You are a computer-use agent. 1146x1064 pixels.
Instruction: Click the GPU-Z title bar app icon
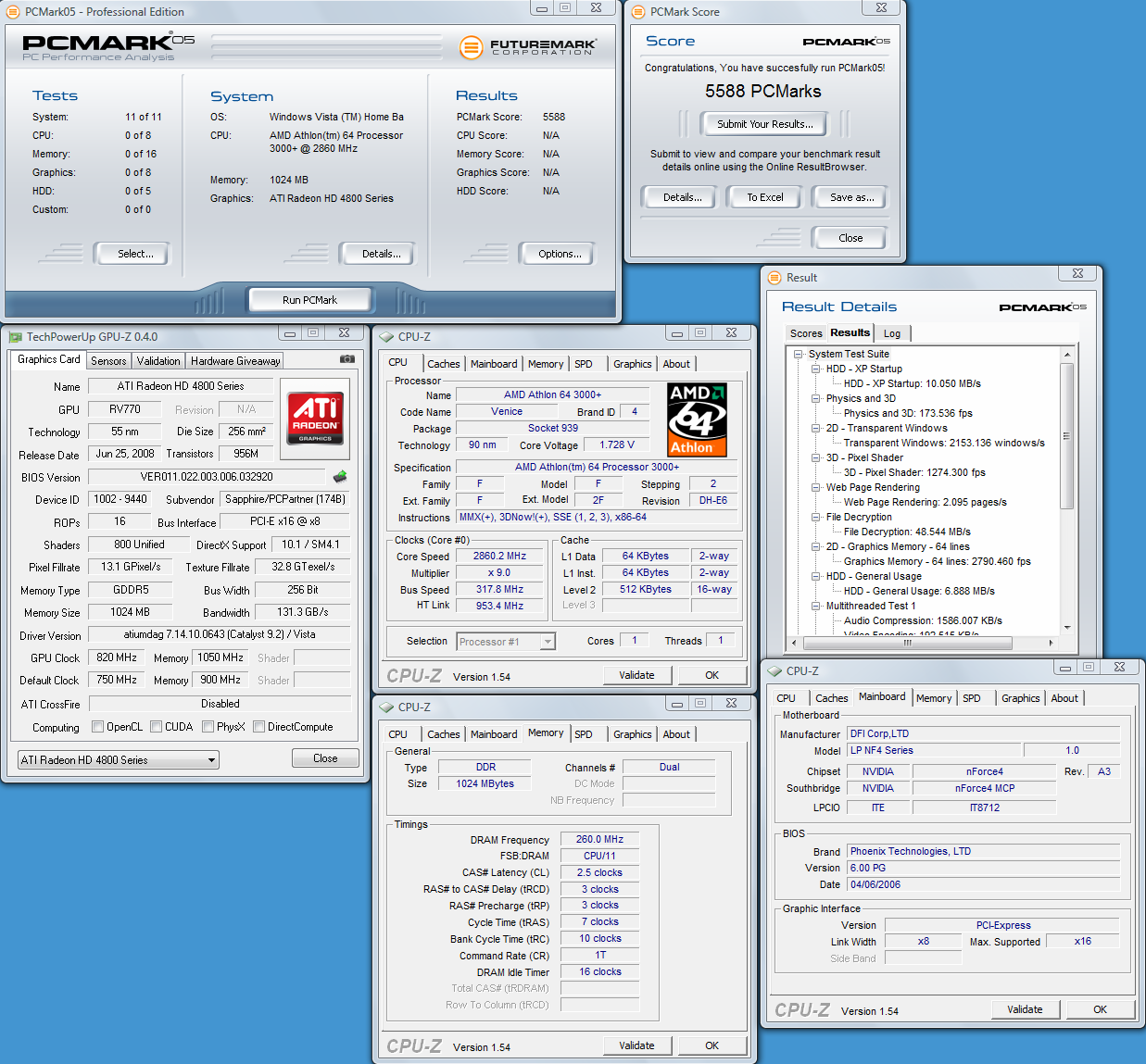pyautogui.click(x=15, y=337)
